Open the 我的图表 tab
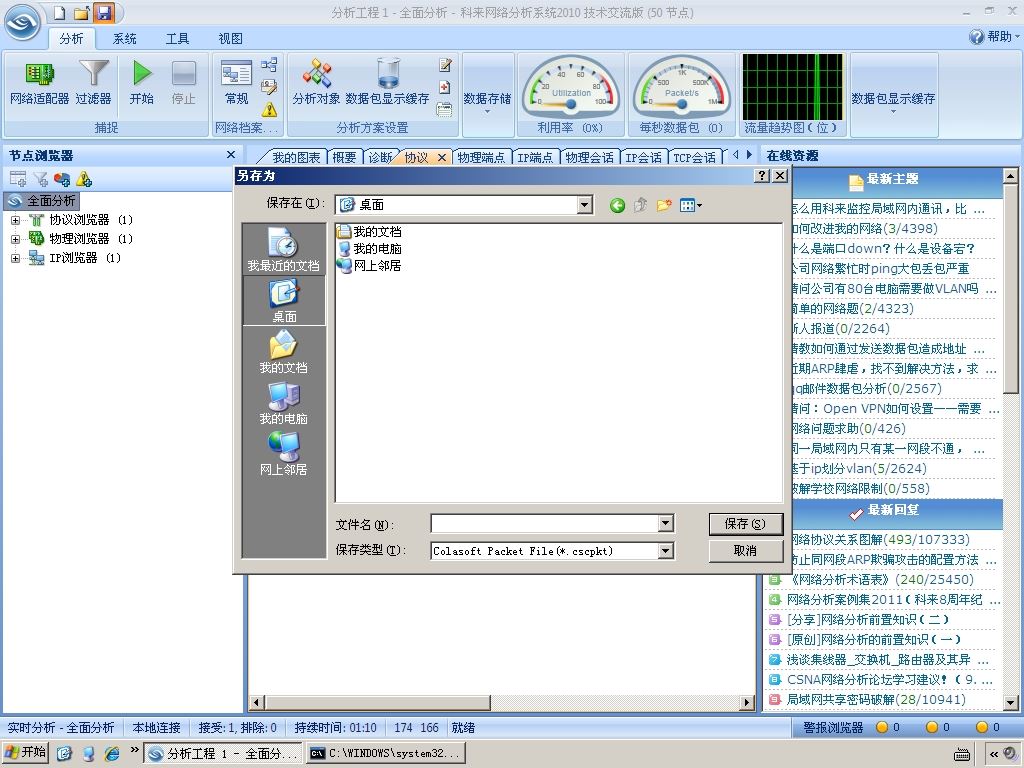Screen dimensions: 1024x768 295,157
